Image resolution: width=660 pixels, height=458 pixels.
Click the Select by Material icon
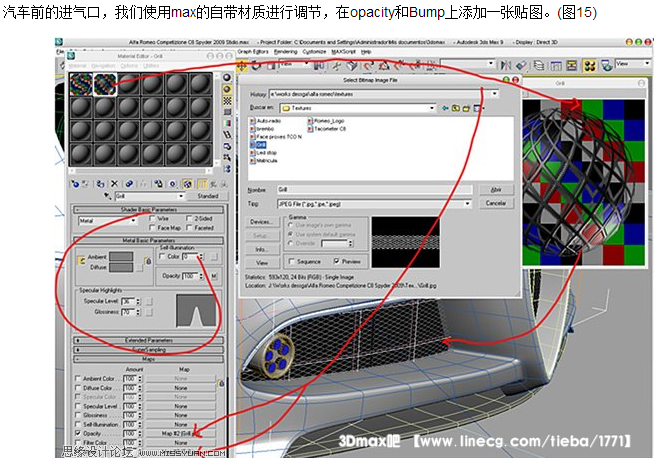227,157
